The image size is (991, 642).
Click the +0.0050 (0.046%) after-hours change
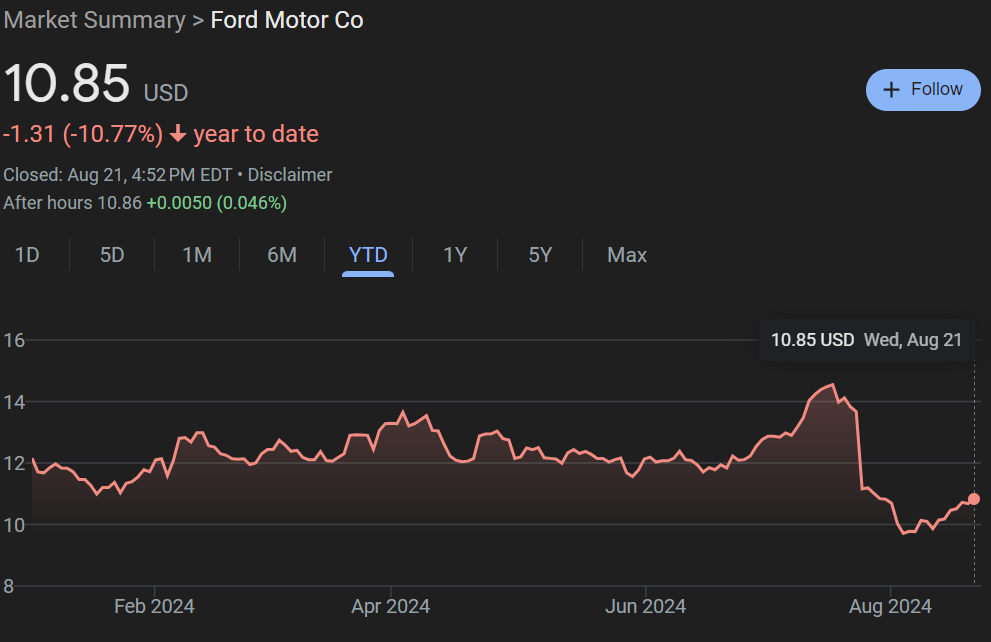pos(217,203)
